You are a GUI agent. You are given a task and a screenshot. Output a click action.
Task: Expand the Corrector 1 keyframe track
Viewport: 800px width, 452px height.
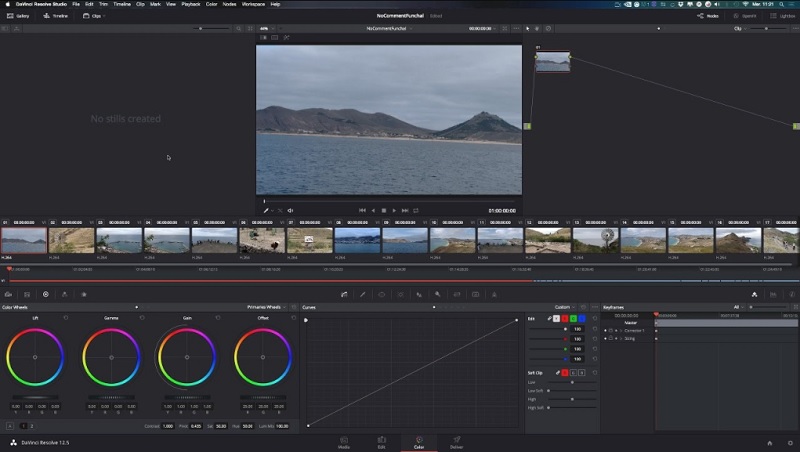coord(621,331)
